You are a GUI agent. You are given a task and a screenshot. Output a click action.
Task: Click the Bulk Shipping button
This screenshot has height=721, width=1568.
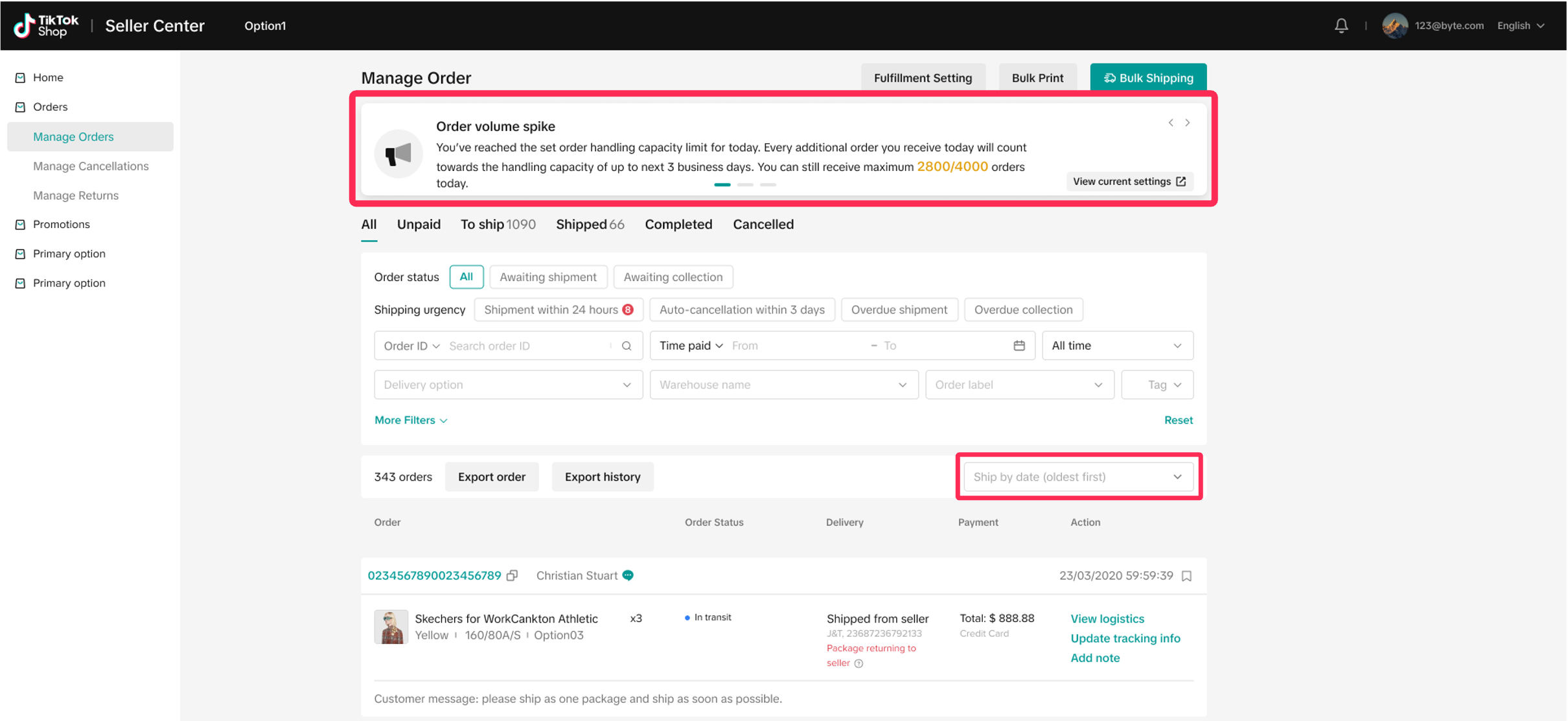pyautogui.click(x=1147, y=78)
